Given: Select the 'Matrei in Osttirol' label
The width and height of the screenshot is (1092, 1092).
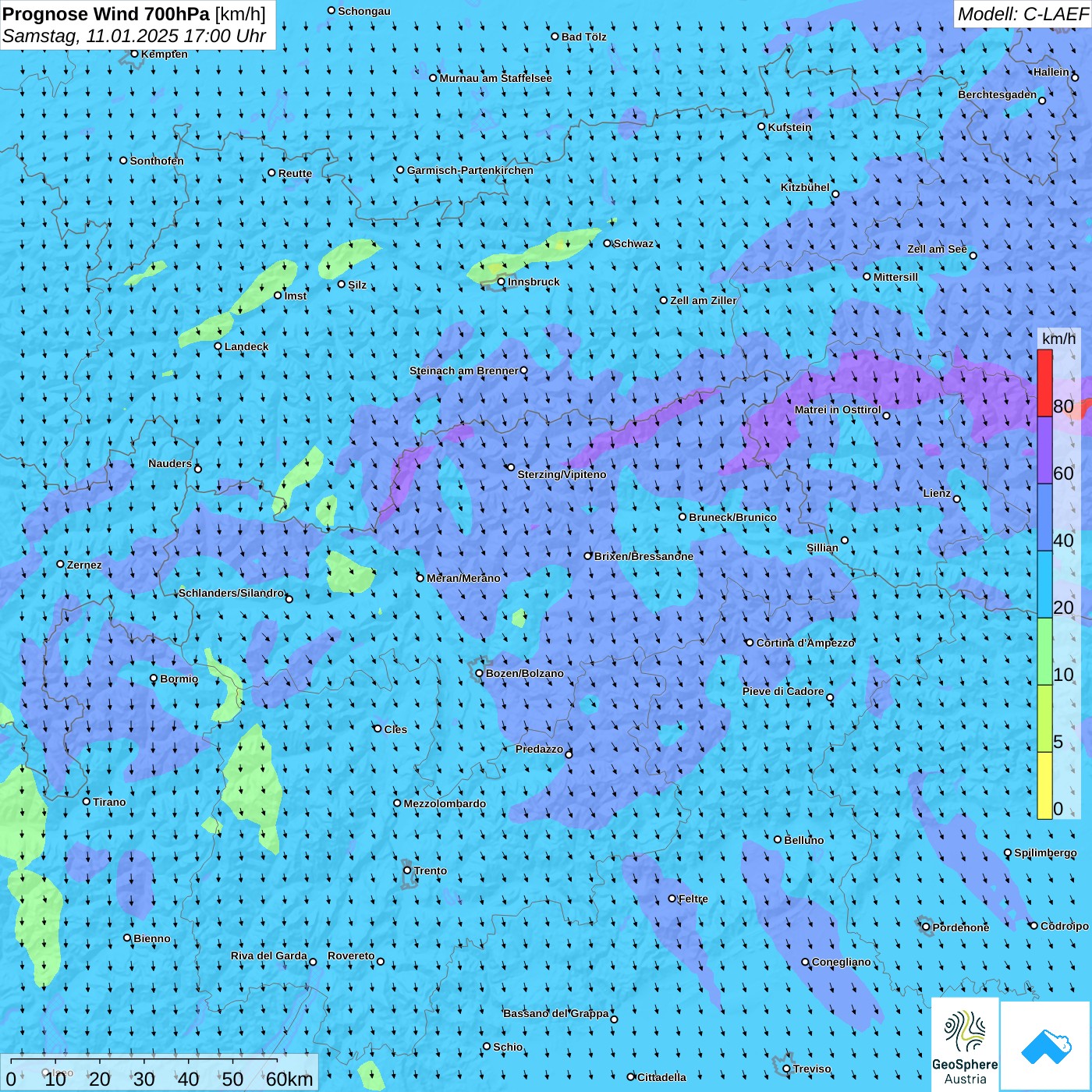Looking at the screenshot, I should pos(838,409).
